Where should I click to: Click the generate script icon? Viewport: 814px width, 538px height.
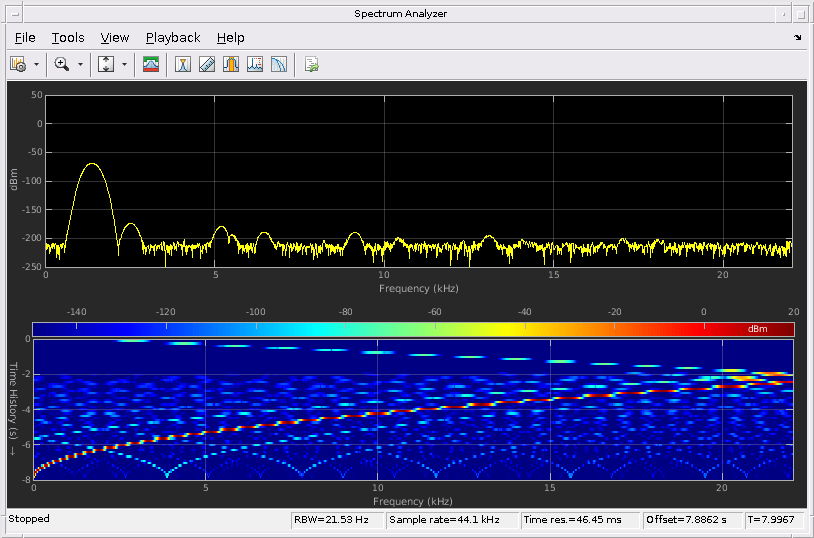pyautogui.click(x=312, y=64)
